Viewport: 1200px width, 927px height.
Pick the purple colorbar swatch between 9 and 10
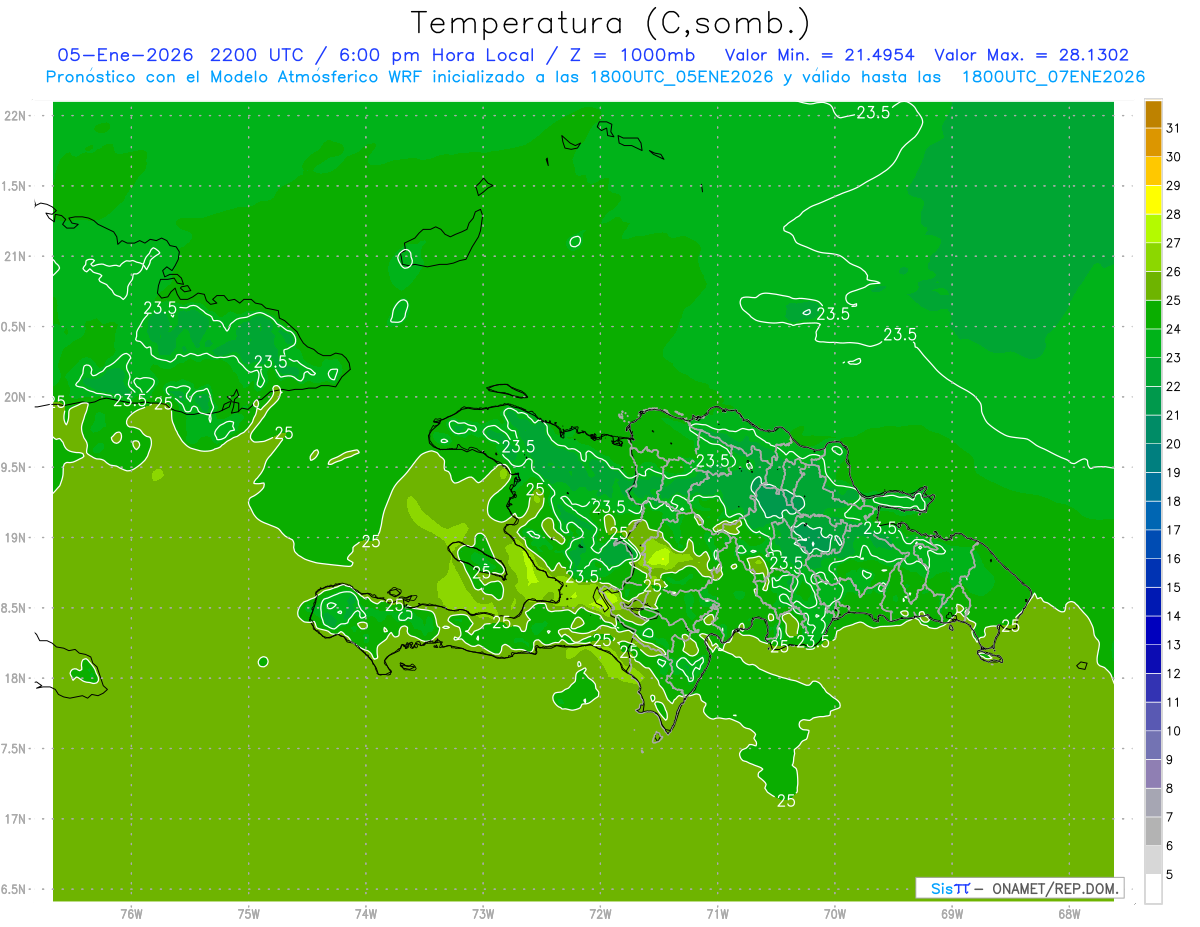[x=1153, y=745]
